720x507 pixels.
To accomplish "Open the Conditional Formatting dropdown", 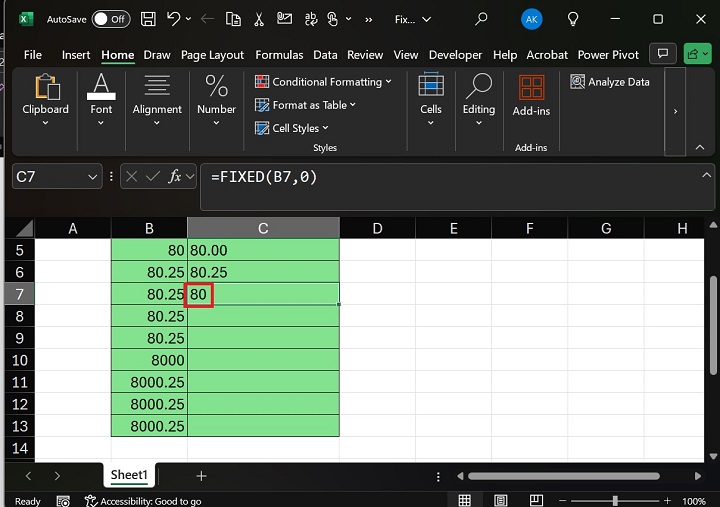I will (323, 82).
